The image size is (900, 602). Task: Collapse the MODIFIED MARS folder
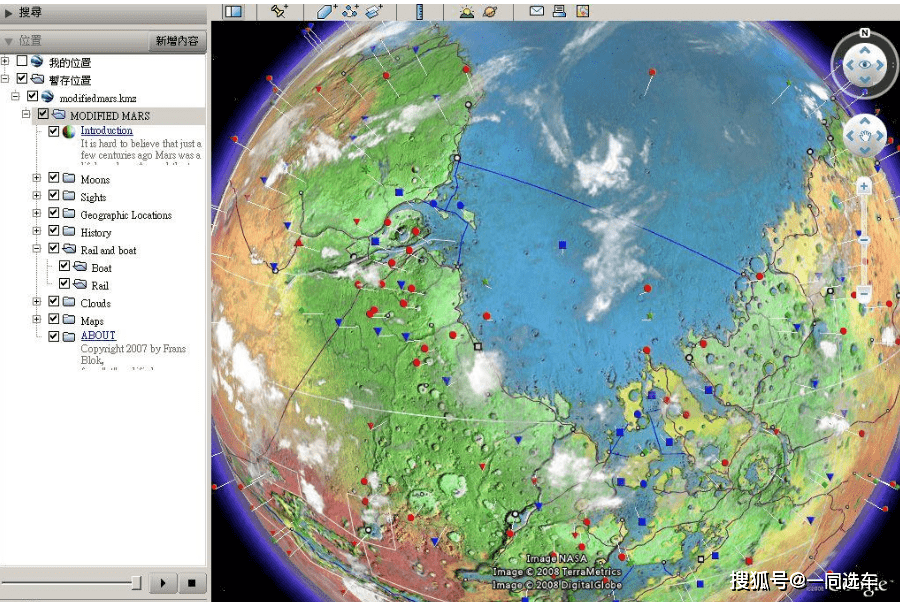(26, 114)
